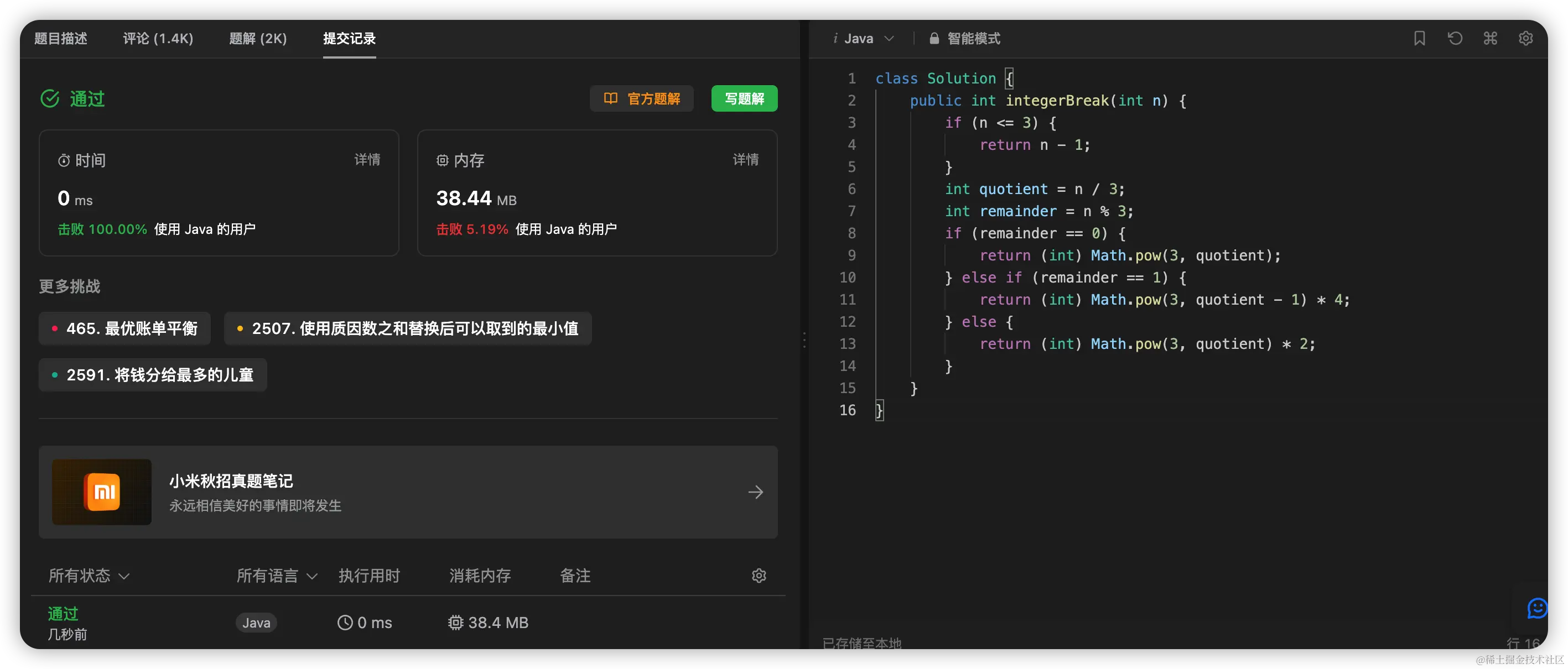Viewport: 1568px width, 669px height.
Task: Click line number 16 in the gutter
Action: tap(847, 410)
